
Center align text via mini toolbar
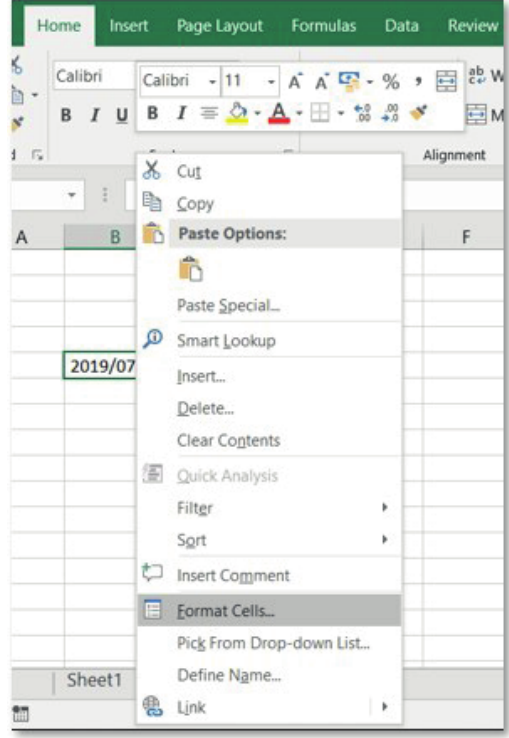[x=209, y=113]
